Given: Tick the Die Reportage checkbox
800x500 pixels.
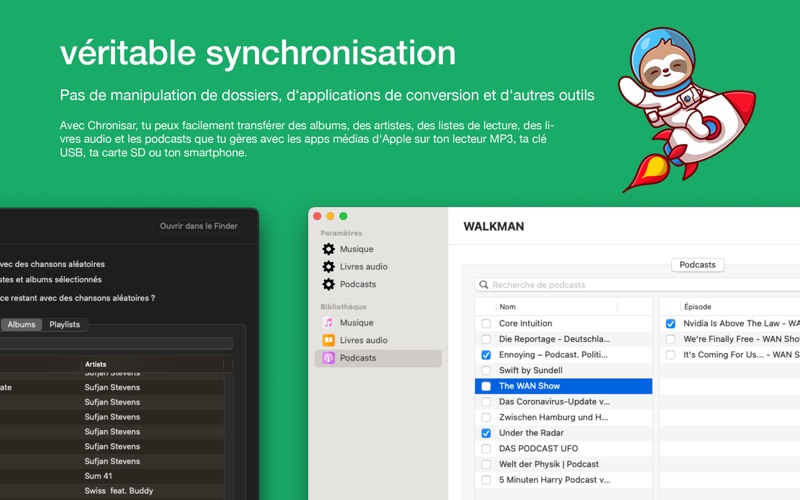Looking at the screenshot, I should pyautogui.click(x=486, y=339).
